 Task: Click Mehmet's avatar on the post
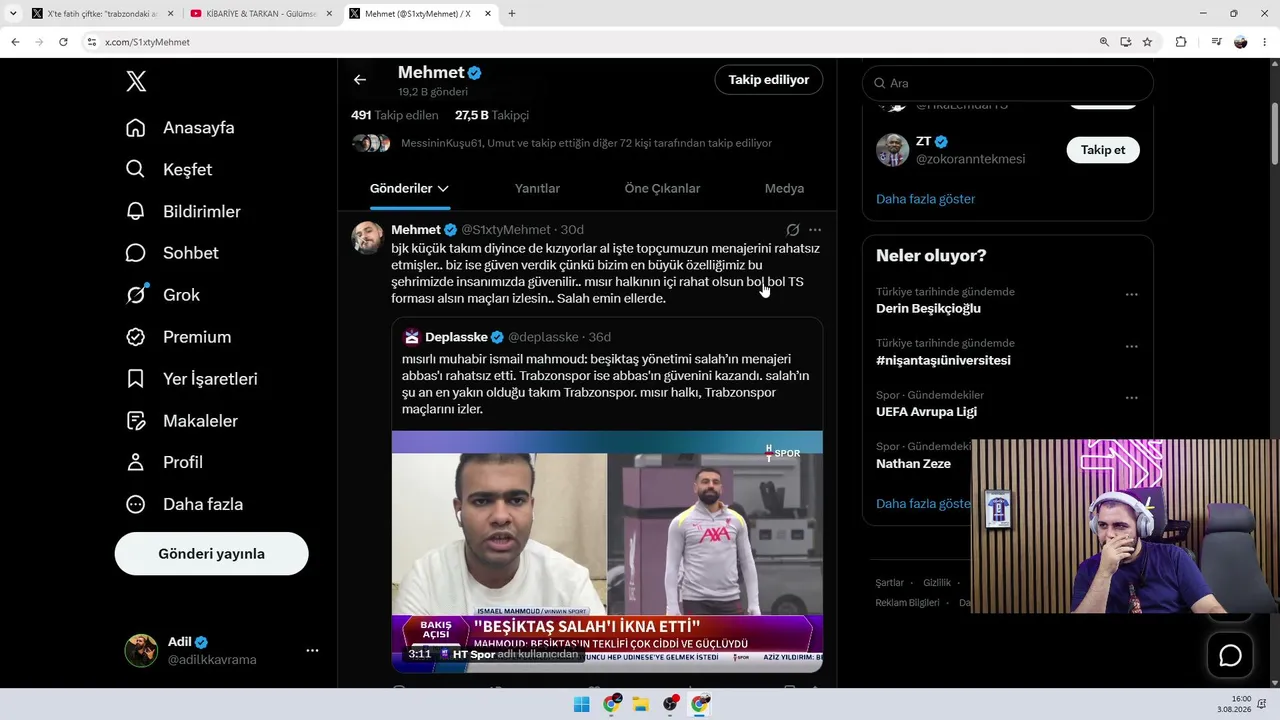[368, 238]
